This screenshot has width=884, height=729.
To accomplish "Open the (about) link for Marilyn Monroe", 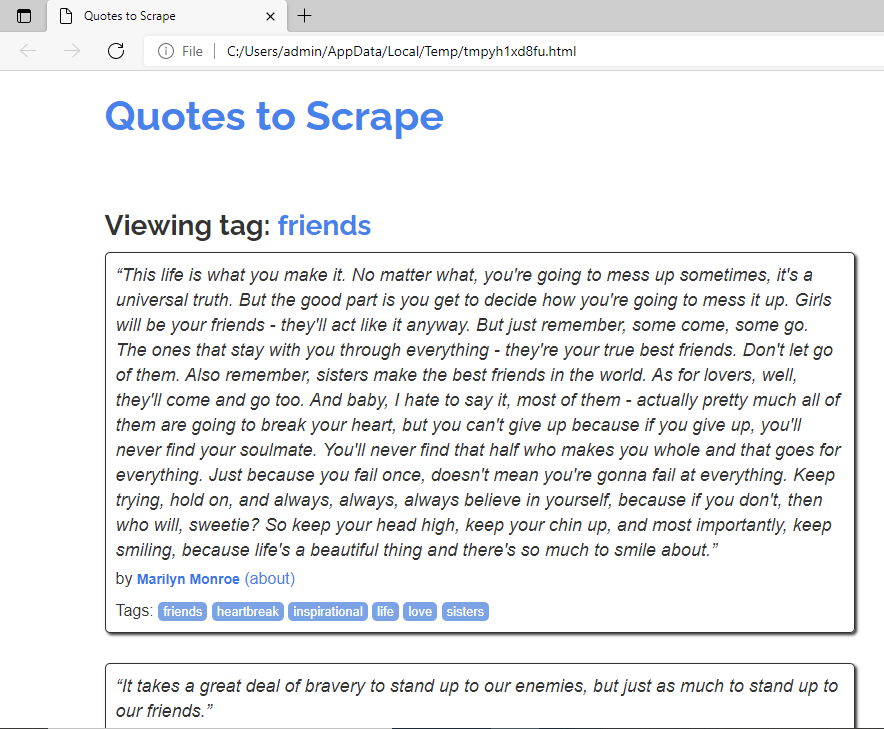I will (270, 578).
